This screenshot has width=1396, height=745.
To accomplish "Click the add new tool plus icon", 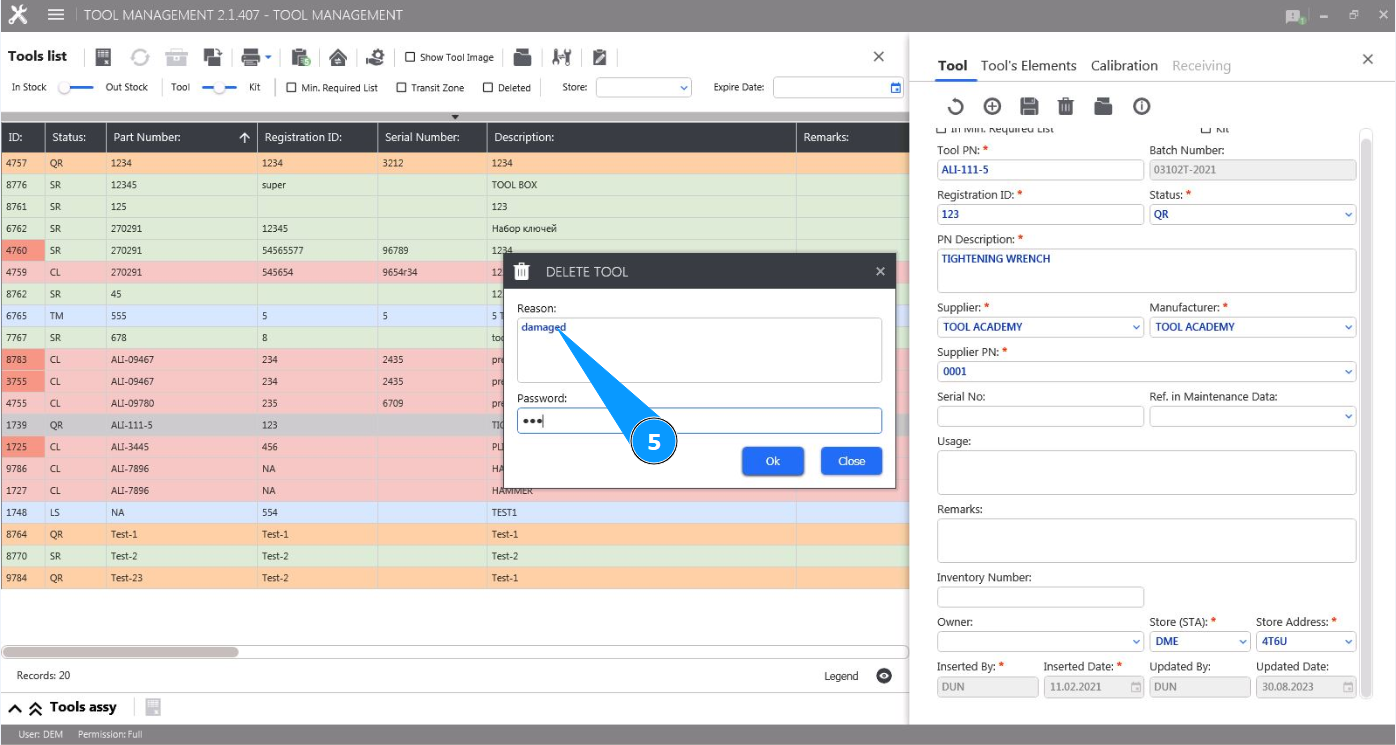I will coord(992,106).
